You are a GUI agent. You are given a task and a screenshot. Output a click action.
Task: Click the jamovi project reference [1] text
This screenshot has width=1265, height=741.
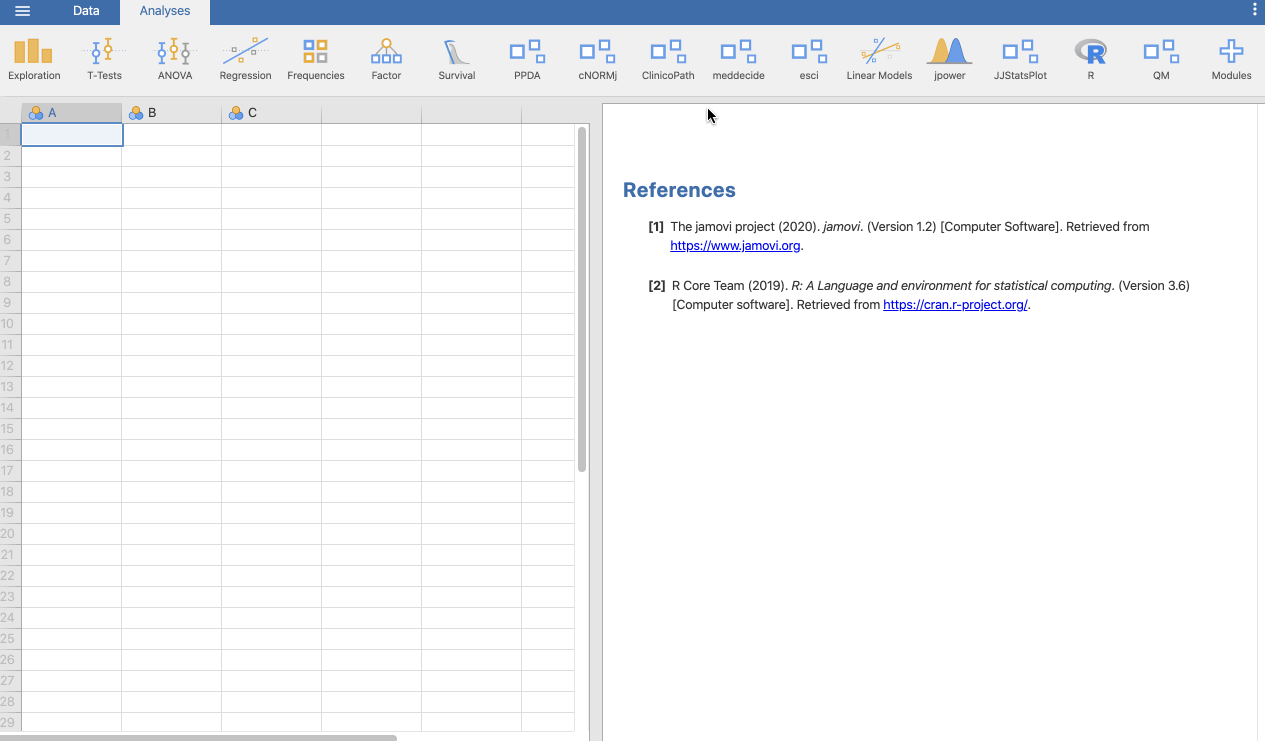click(909, 236)
